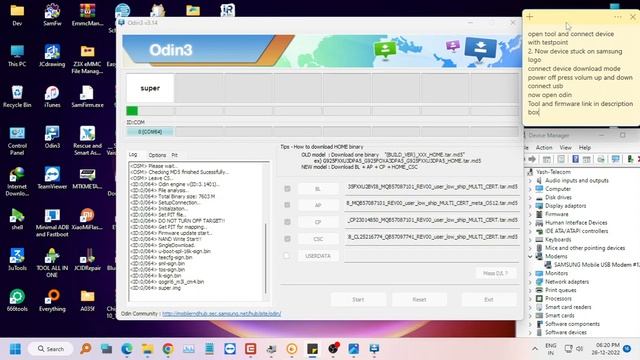
Task: Open the 666tools desktop icon
Action: point(17,300)
